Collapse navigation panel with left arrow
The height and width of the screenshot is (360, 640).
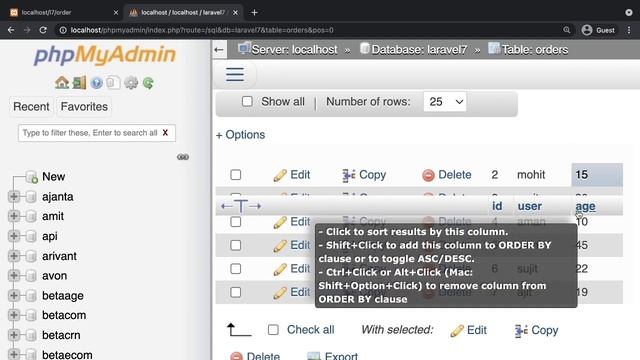[219, 50]
